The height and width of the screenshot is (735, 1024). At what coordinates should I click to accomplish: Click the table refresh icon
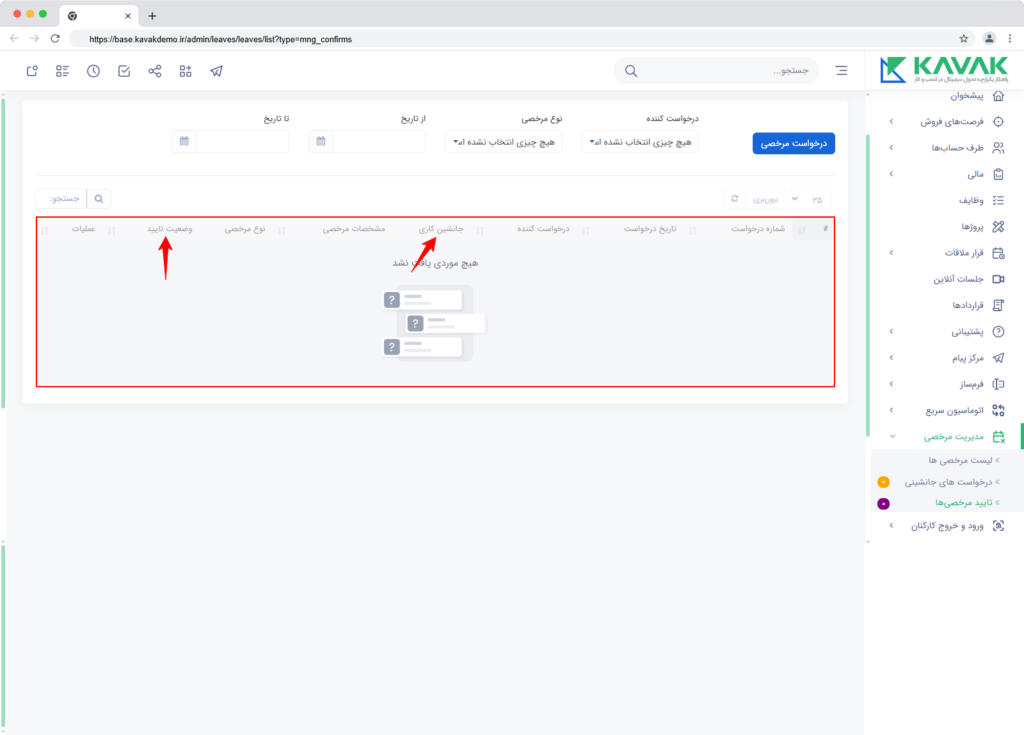click(735, 199)
